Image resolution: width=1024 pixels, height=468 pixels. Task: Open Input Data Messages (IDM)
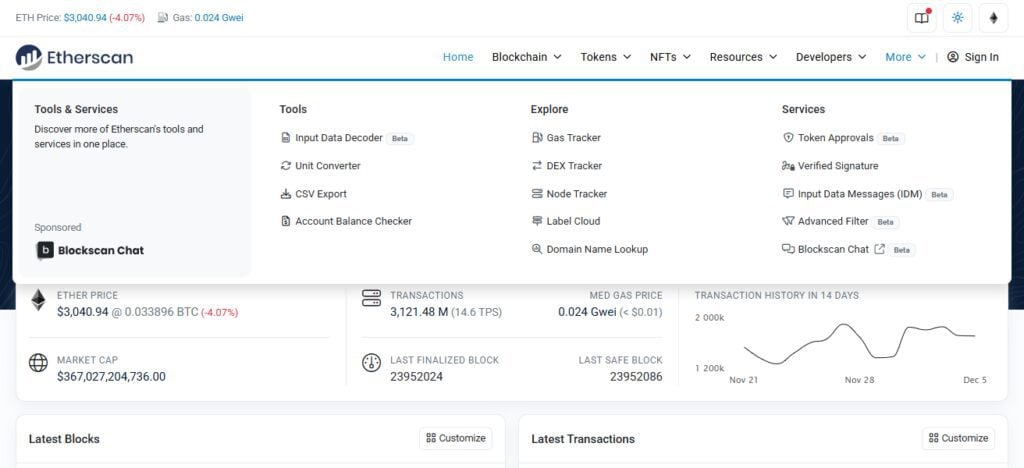[x=860, y=194]
